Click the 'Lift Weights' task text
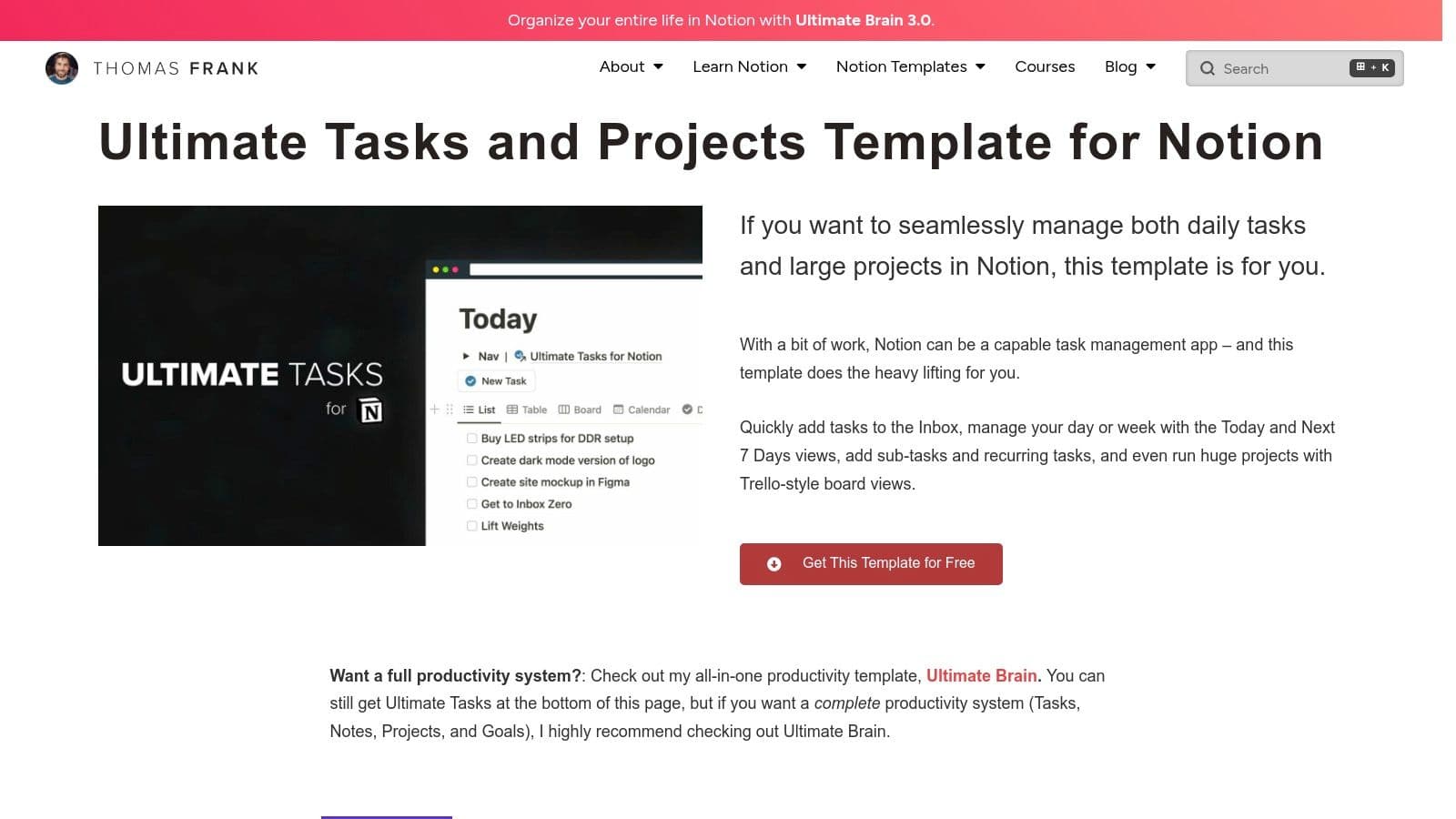This screenshot has height=819, width=1456. [512, 526]
